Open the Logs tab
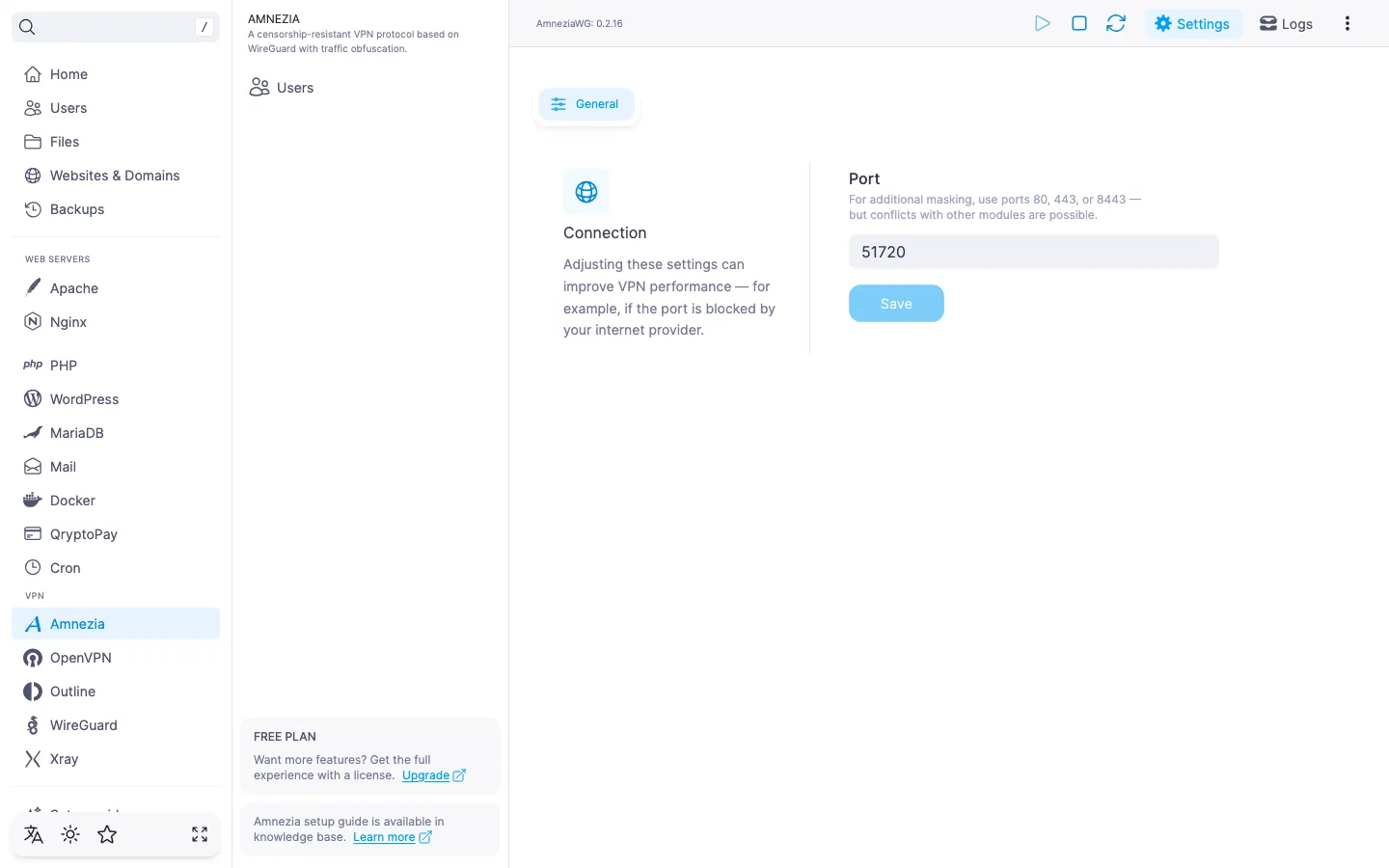 click(1286, 23)
